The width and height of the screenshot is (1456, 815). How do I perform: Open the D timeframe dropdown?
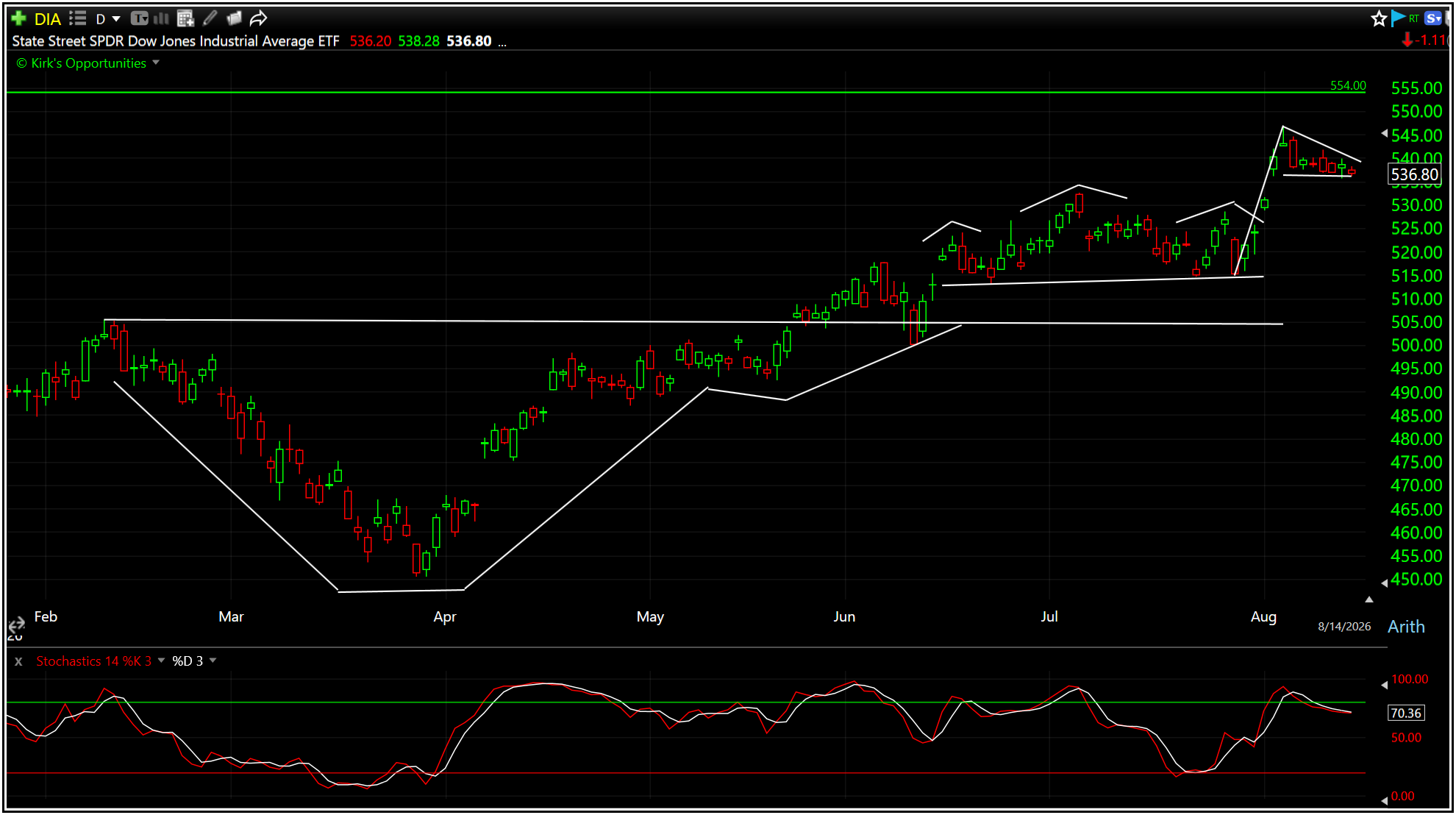(108, 19)
